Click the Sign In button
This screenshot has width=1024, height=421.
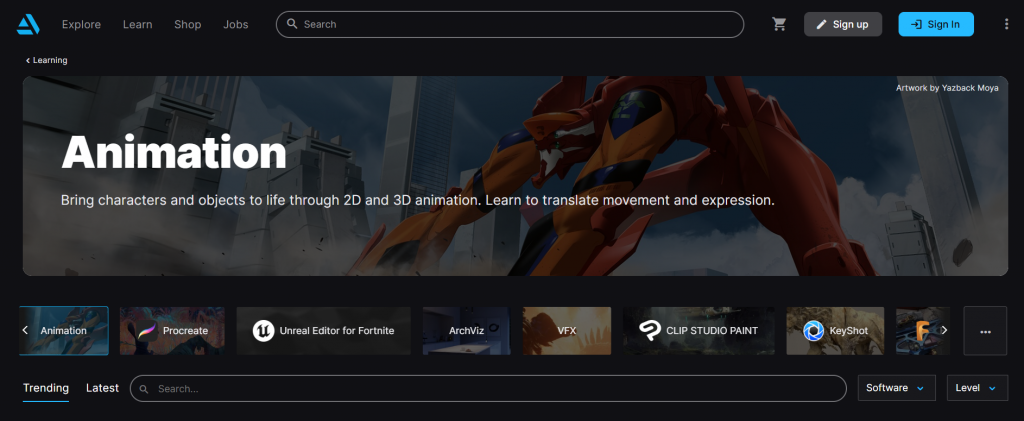(x=936, y=24)
